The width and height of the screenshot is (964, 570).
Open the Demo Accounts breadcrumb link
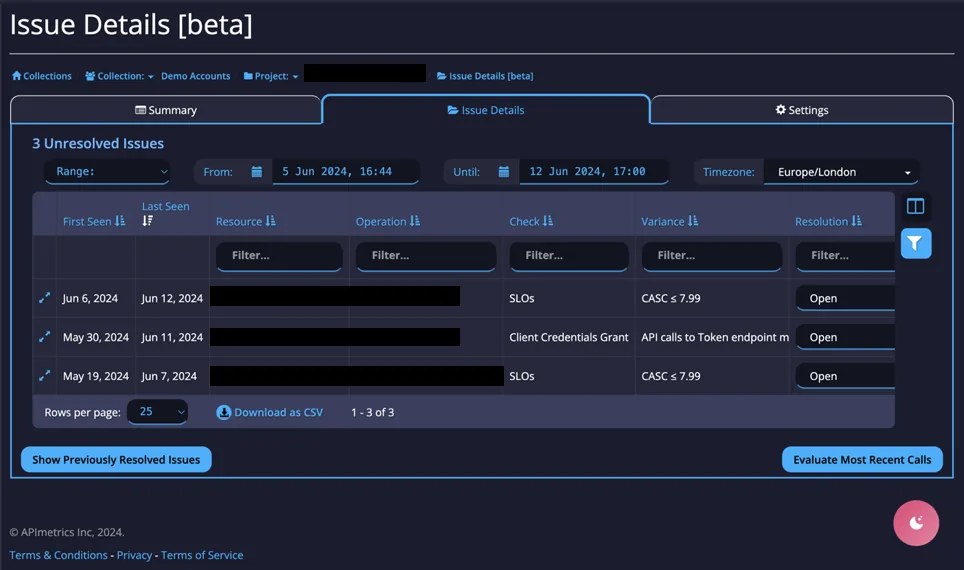click(196, 76)
